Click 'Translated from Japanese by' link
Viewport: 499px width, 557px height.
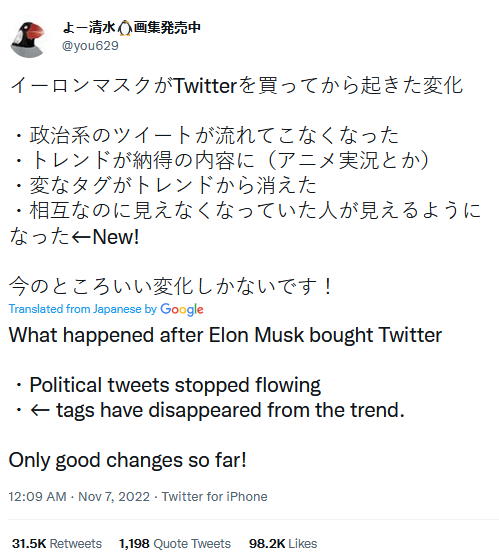click(x=82, y=309)
